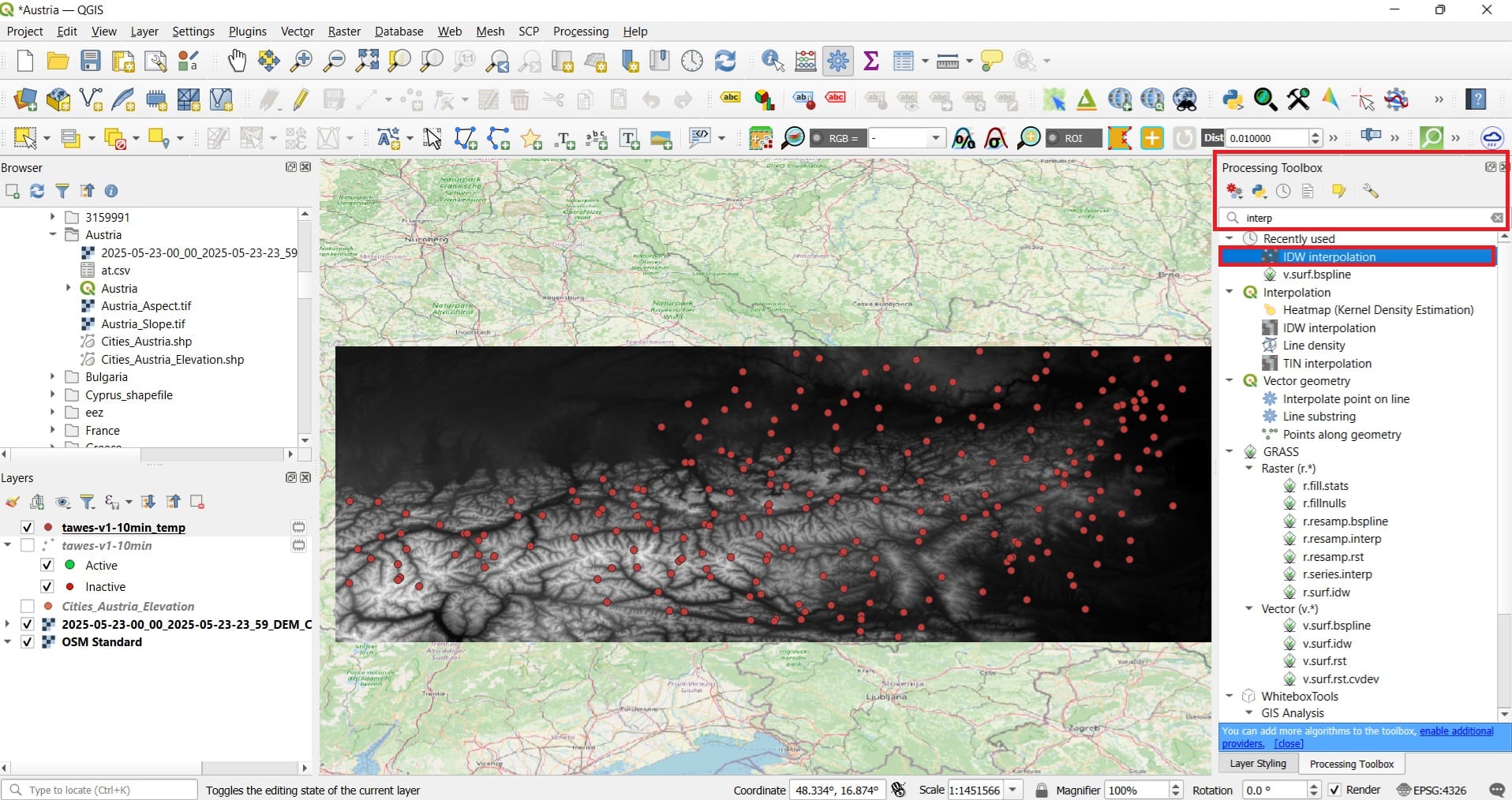1512x800 pixels.
Task: Hide the DEM raster layer via its checkbox
Action: (x=28, y=624)
